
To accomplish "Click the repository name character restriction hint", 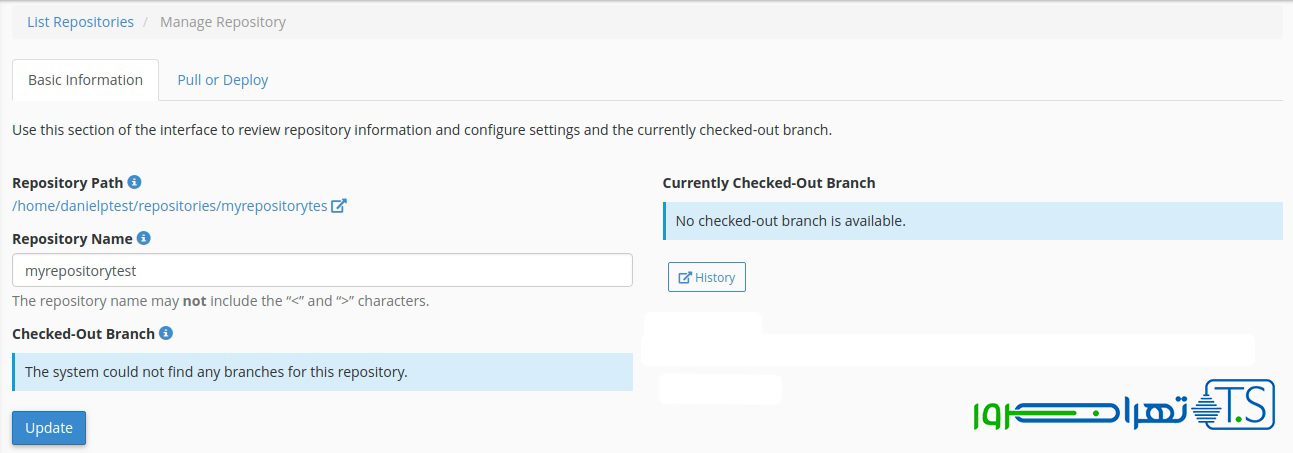I will pyautogui.click(x=220, y=301).
